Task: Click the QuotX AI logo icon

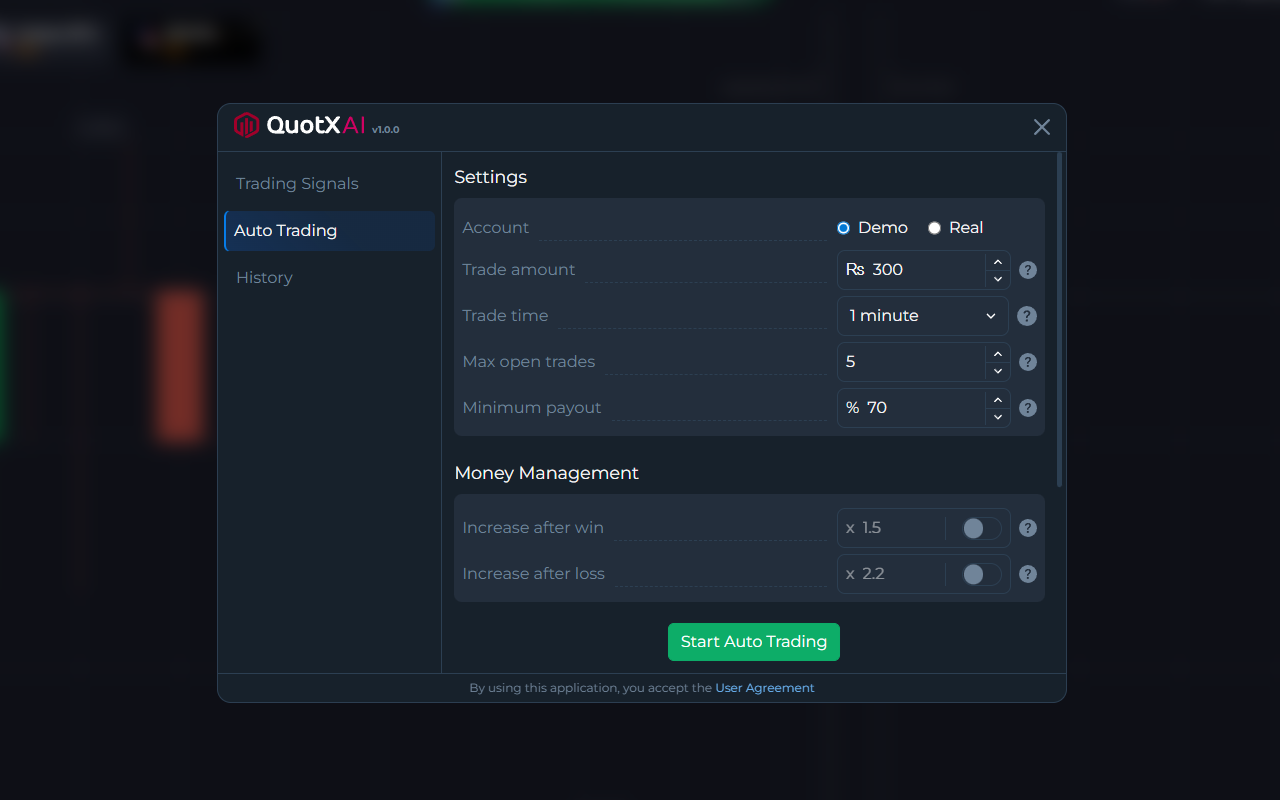Action: (x=246, y=125)
